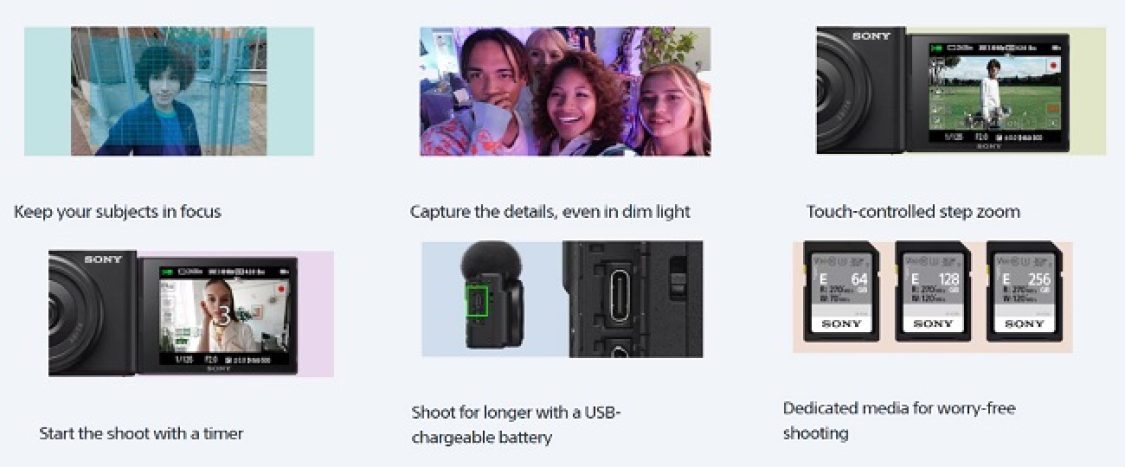This screenshot has width=1125, height=467.
Task: View the touch-controlled step zoom camera image
Action: click(x=961, y=90)
